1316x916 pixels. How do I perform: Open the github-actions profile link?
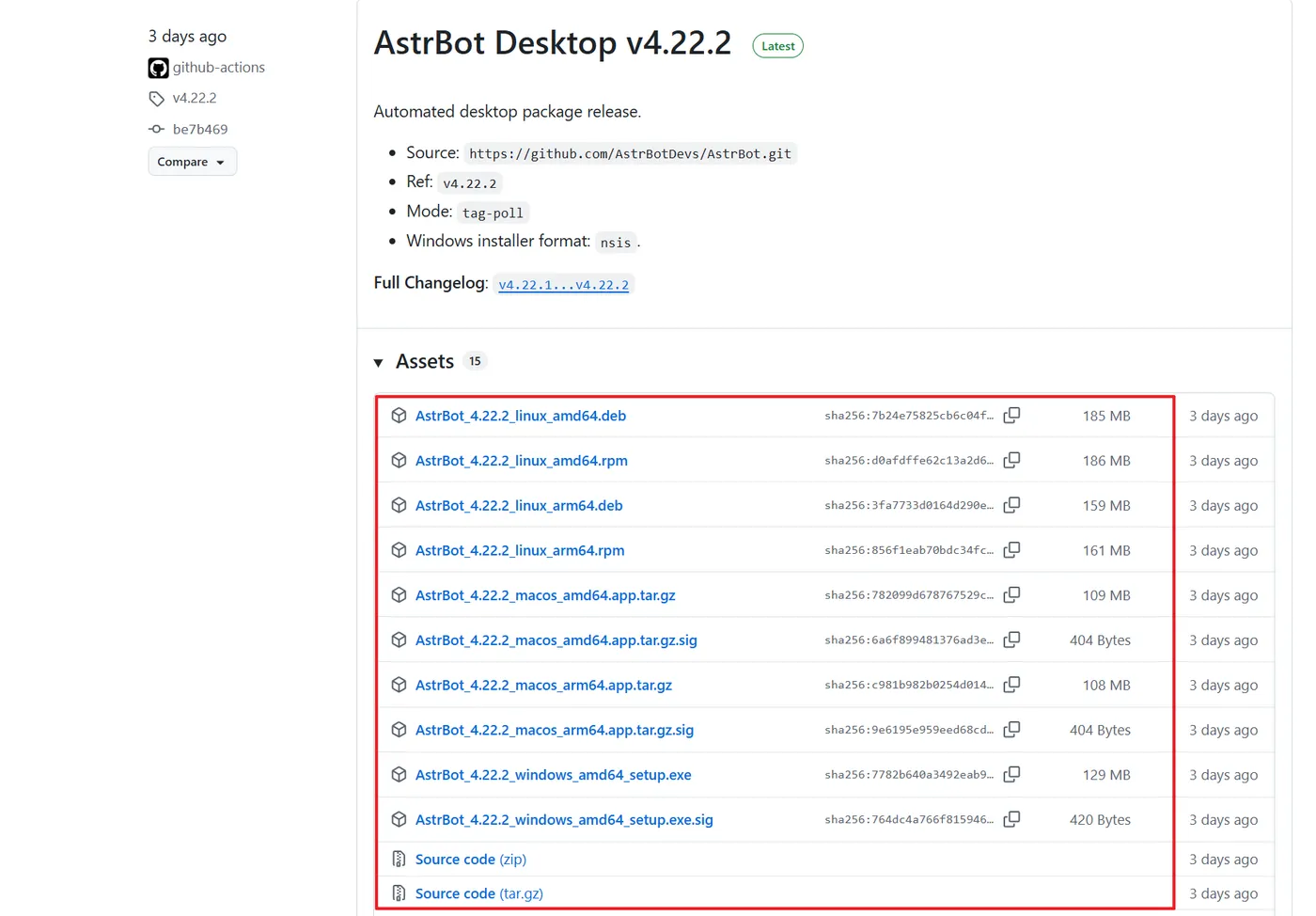[x=219, y=68]
